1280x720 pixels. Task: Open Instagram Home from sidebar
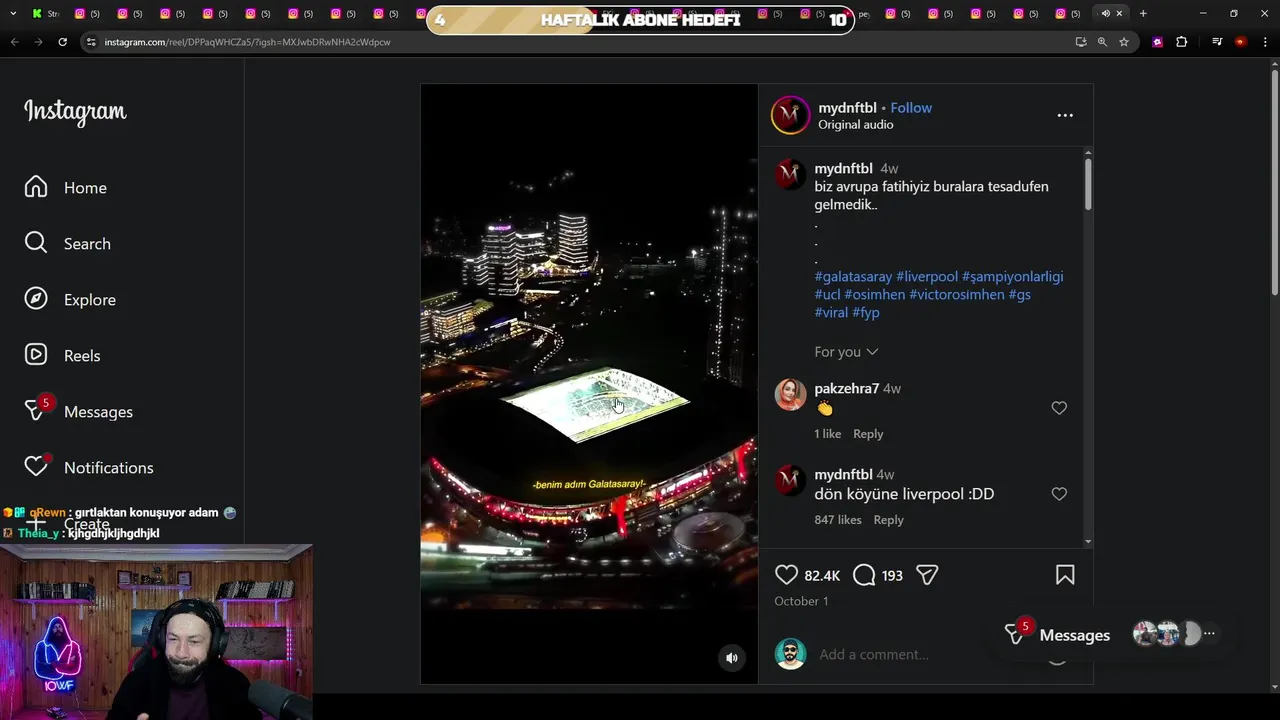tap(66, 188)
